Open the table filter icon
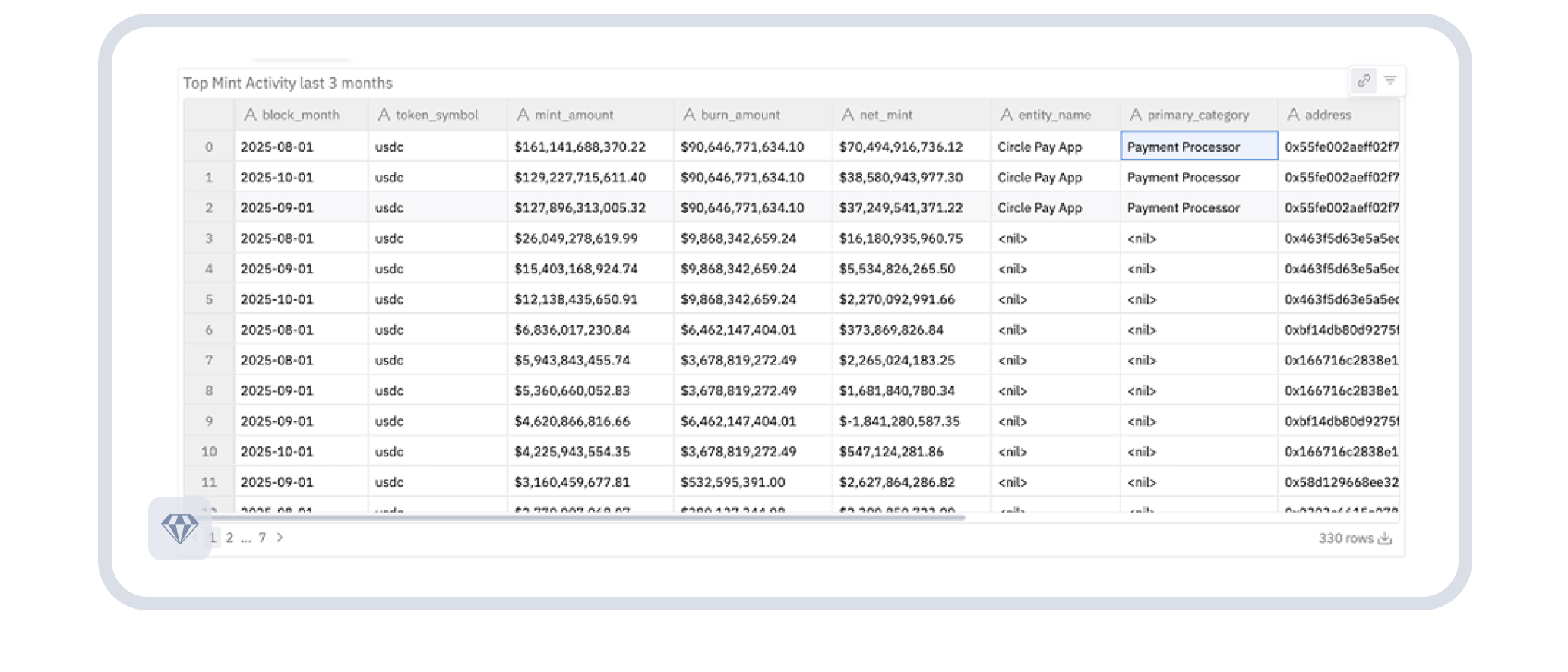 (1390, 80)
